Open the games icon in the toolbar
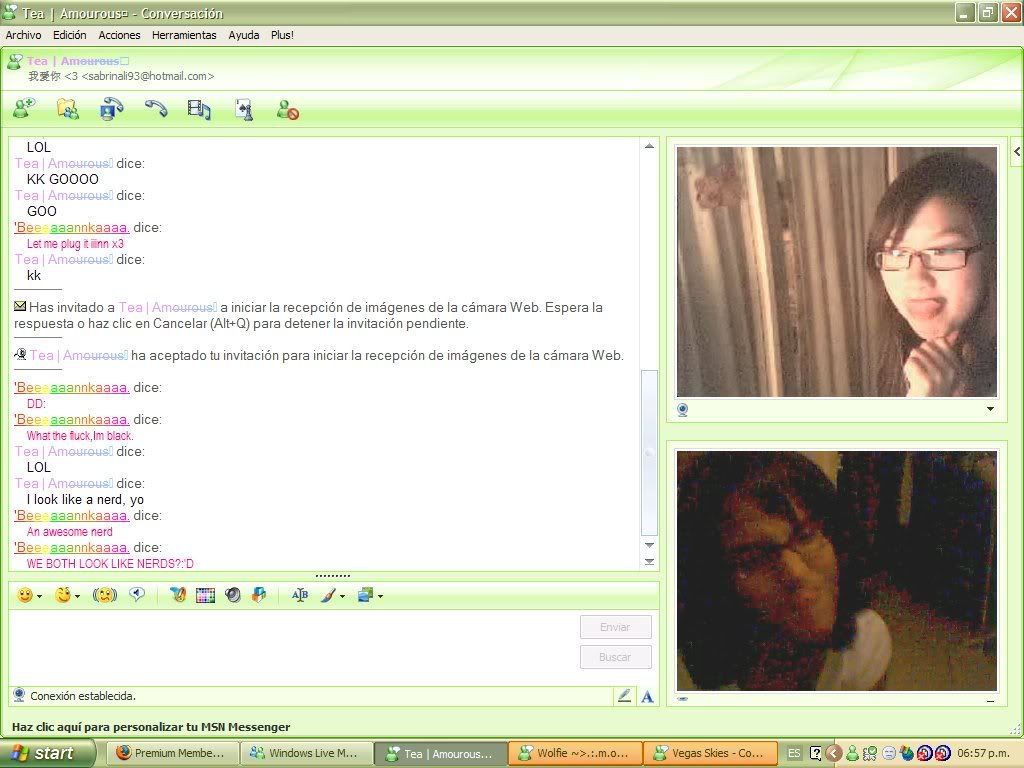Viewport: 1024px width, 768px height. coord(244,109)
